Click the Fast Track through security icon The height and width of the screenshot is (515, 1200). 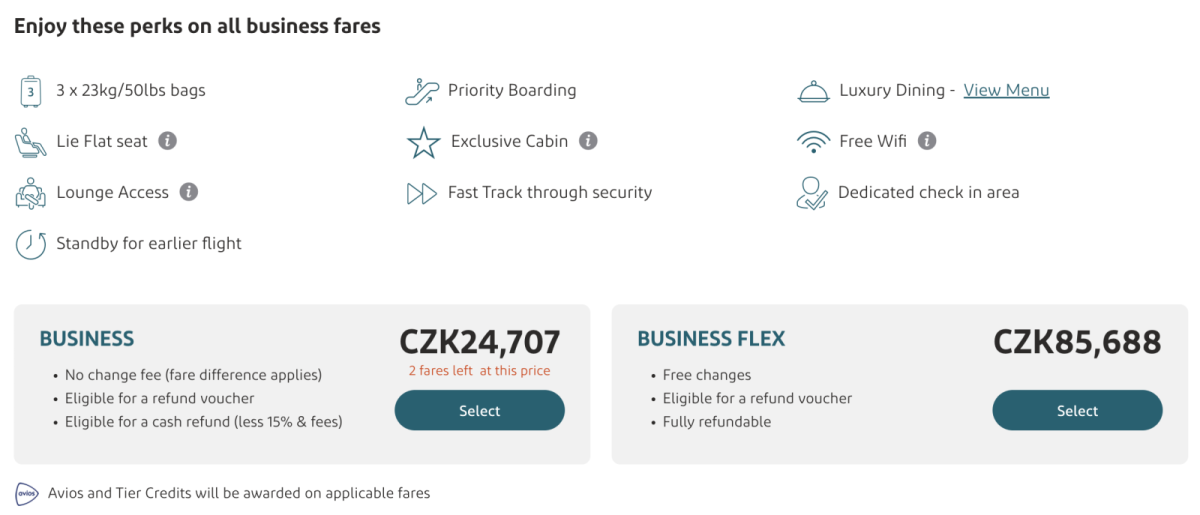coord(422,193)
